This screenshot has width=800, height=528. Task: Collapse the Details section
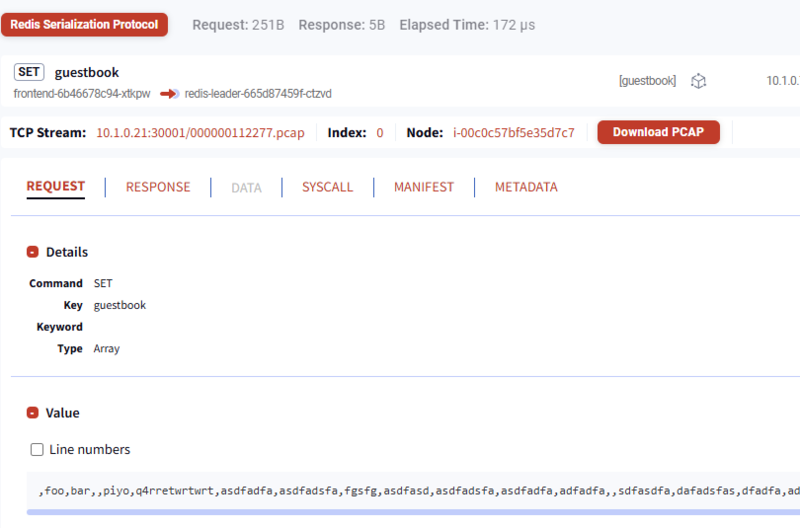[33, 252]
